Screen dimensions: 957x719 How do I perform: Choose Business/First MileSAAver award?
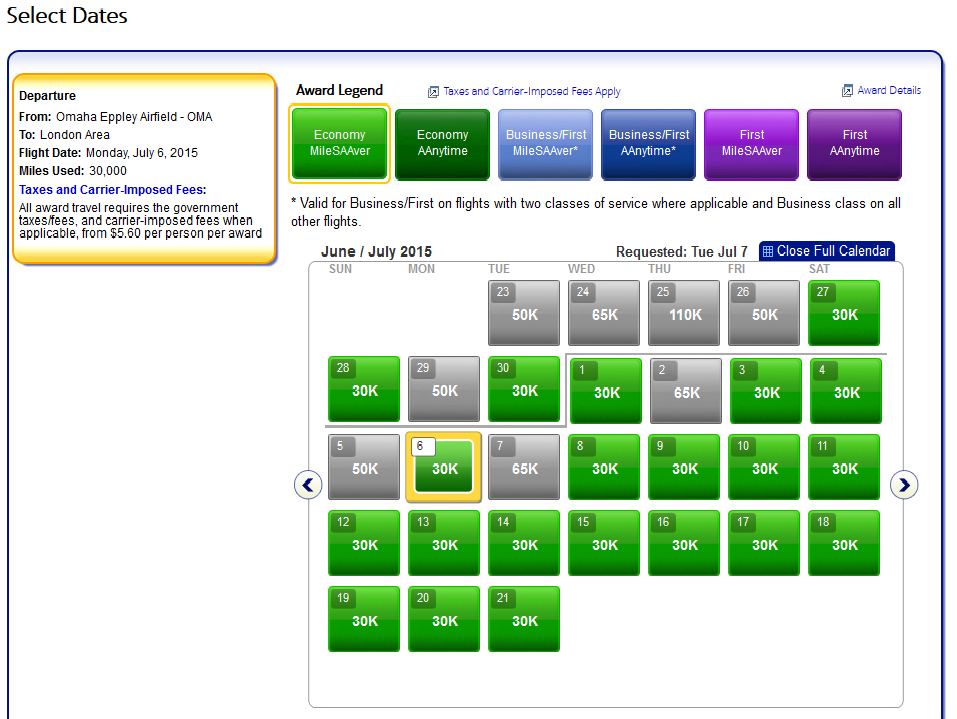point(545,144)
